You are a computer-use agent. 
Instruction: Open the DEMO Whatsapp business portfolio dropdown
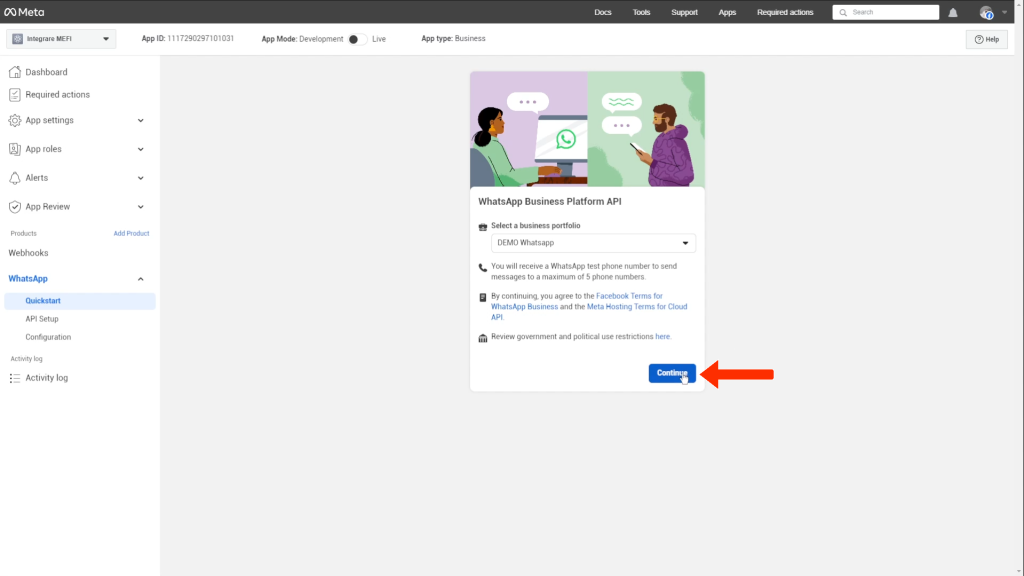593,243
